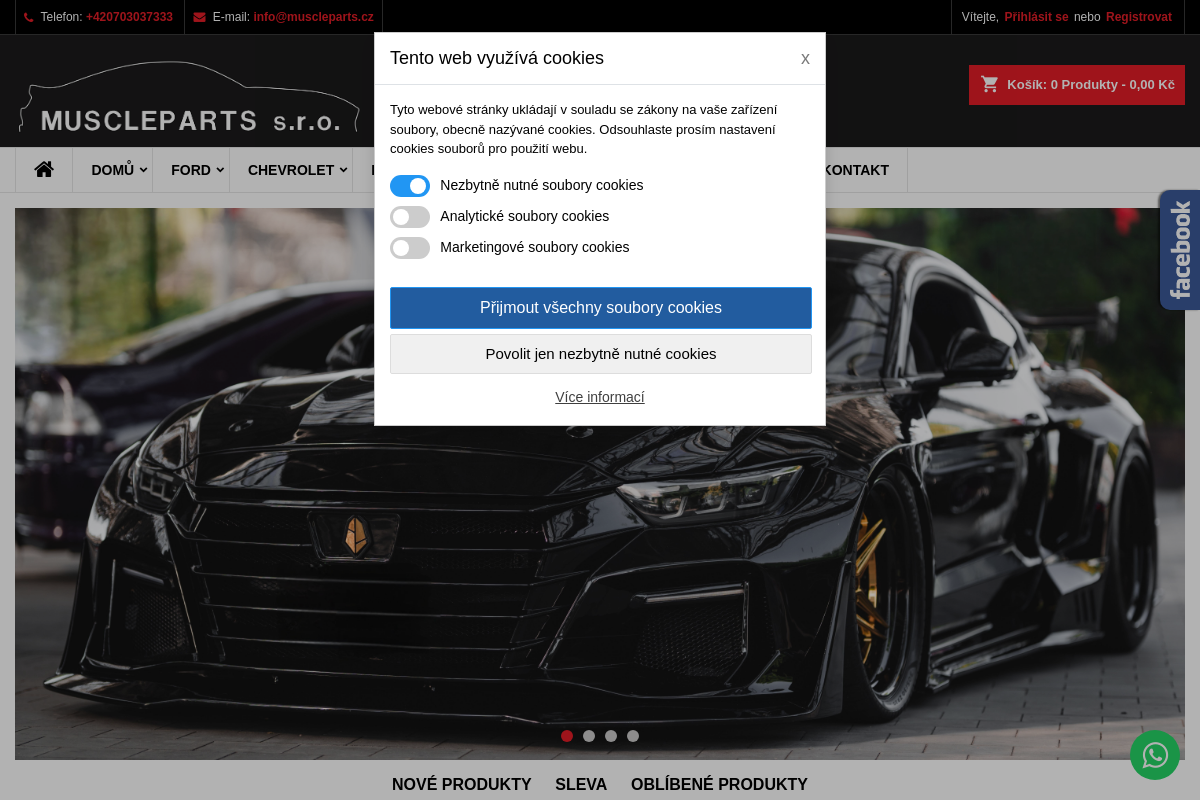Select the first slider dot
The height and width of the screenshot is (800, 1200).
point(567,736)
